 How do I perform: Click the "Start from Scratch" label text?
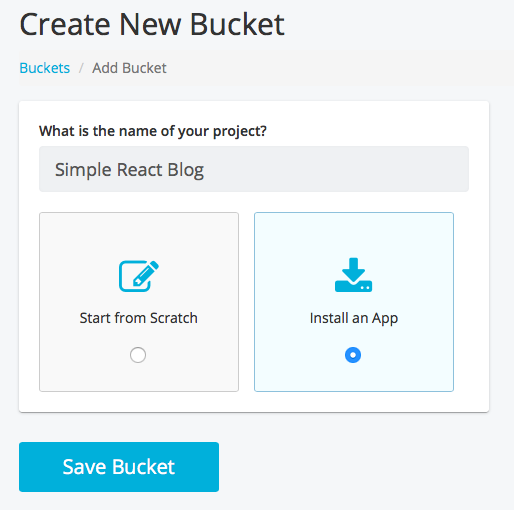[139, 318]
